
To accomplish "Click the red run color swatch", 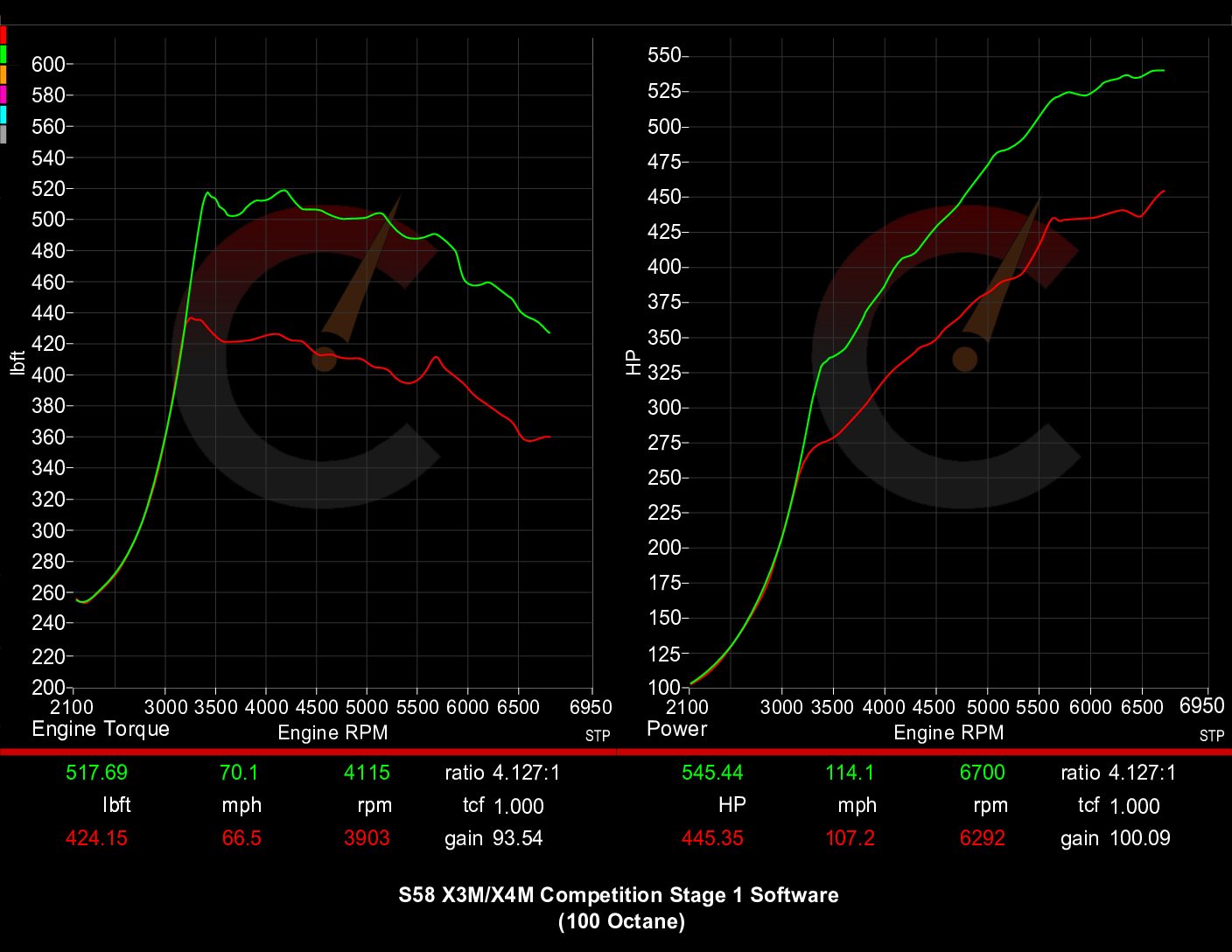I will [x=3, y=35].
